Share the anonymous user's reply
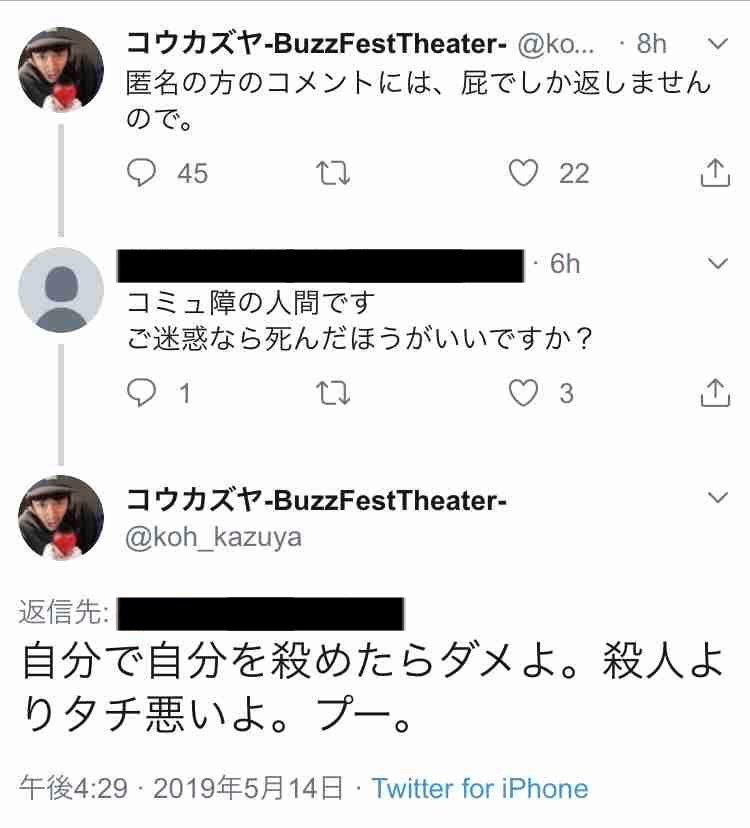This screenshot has height=828, width=750. [x=712, y=393]
